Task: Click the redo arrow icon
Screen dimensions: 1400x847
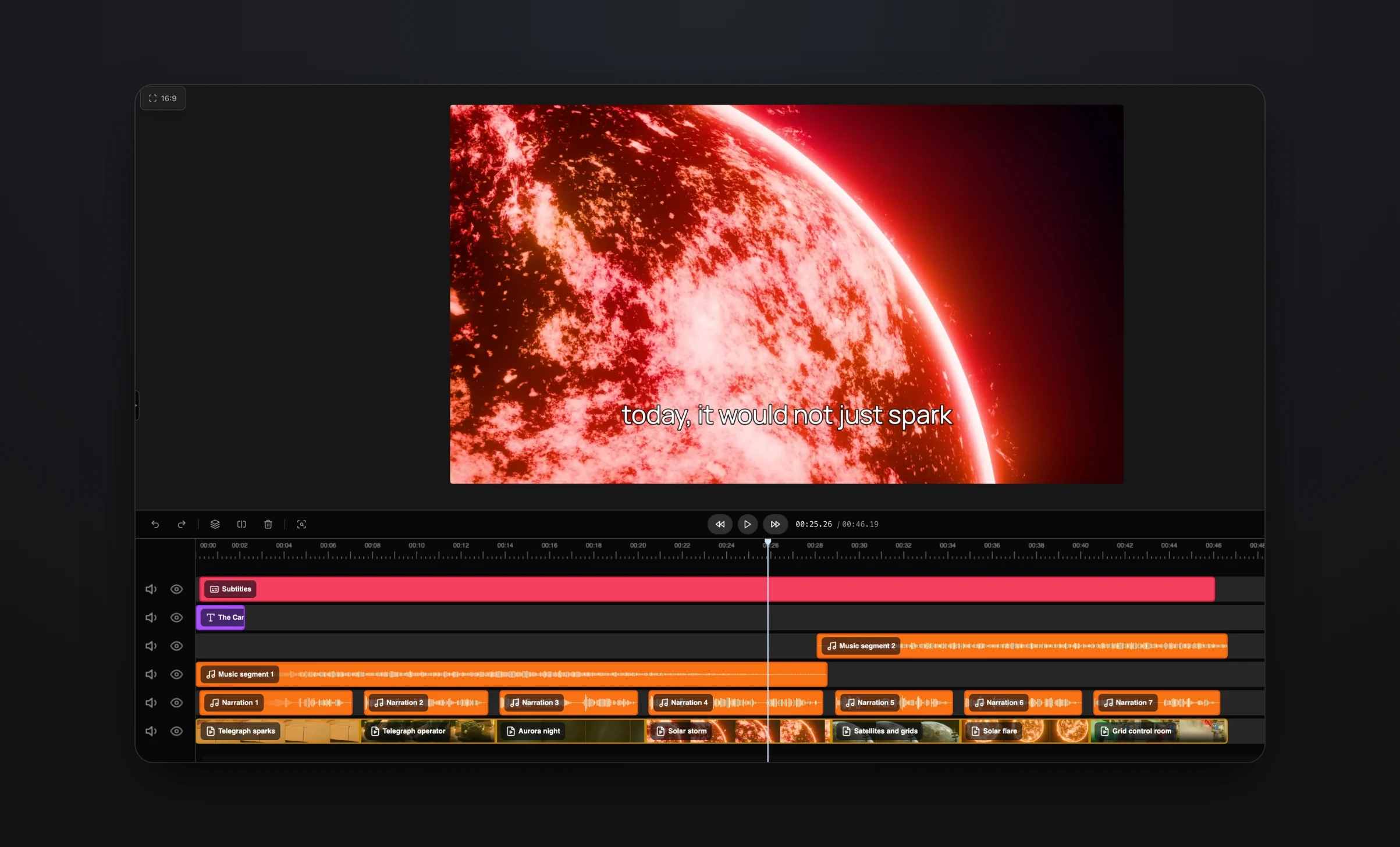Action: 182,524
